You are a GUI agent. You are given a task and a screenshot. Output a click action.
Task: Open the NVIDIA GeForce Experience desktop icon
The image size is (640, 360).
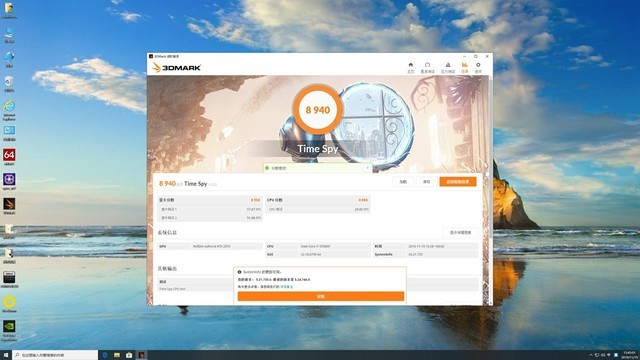(9, 330)
